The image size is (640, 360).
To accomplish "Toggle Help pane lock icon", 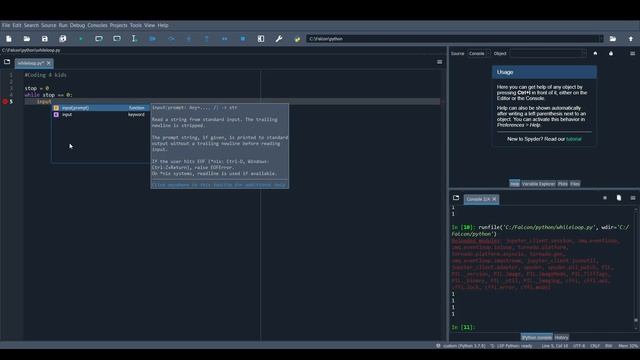I will pyautogui.click(x=611, y=53).
